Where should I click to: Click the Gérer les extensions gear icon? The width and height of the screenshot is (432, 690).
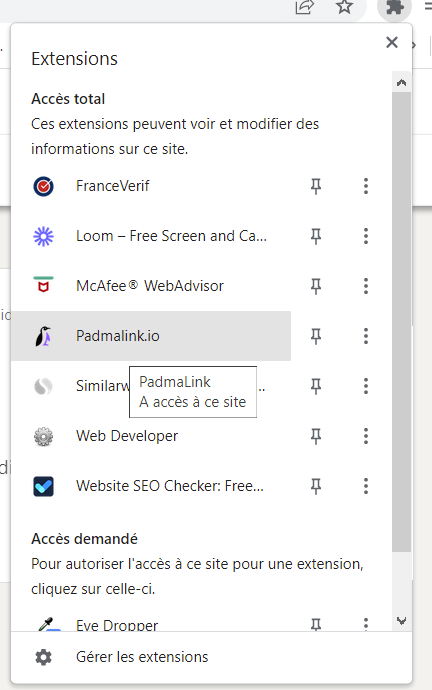(x=44, y=657)
